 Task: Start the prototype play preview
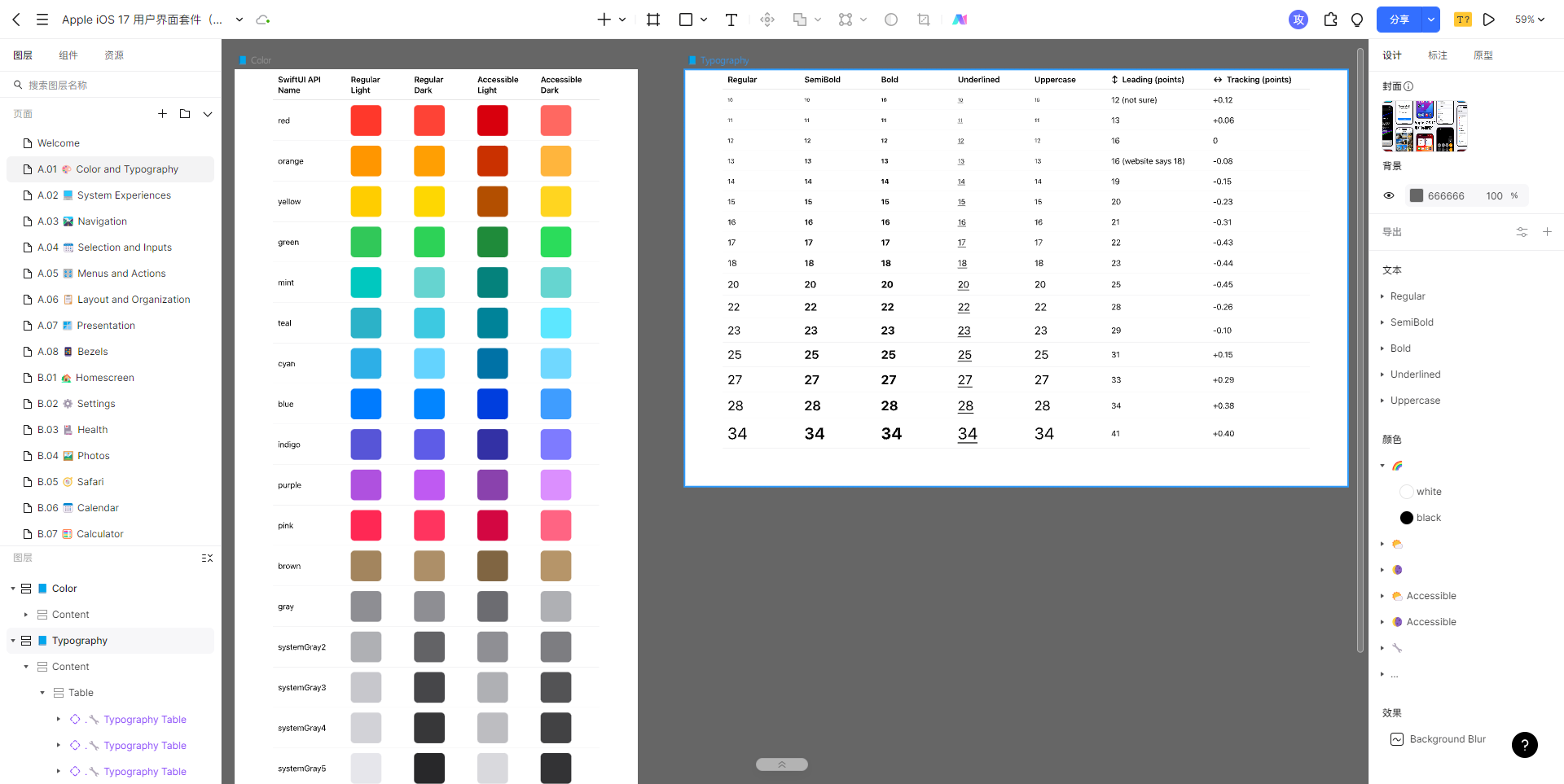point(1489,20)
